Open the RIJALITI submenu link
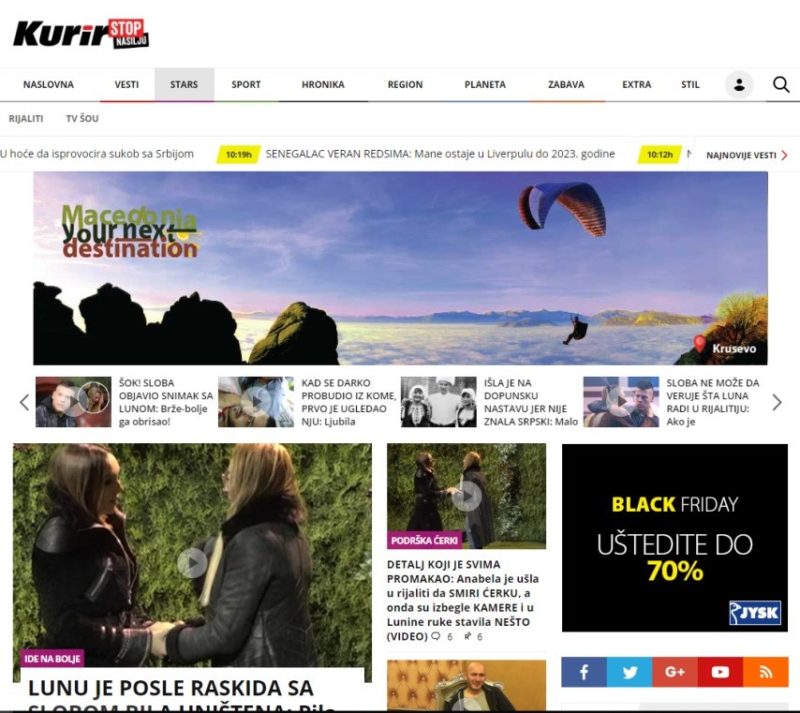The height and width of the screenshot is (713, 800). pos(26,118)
